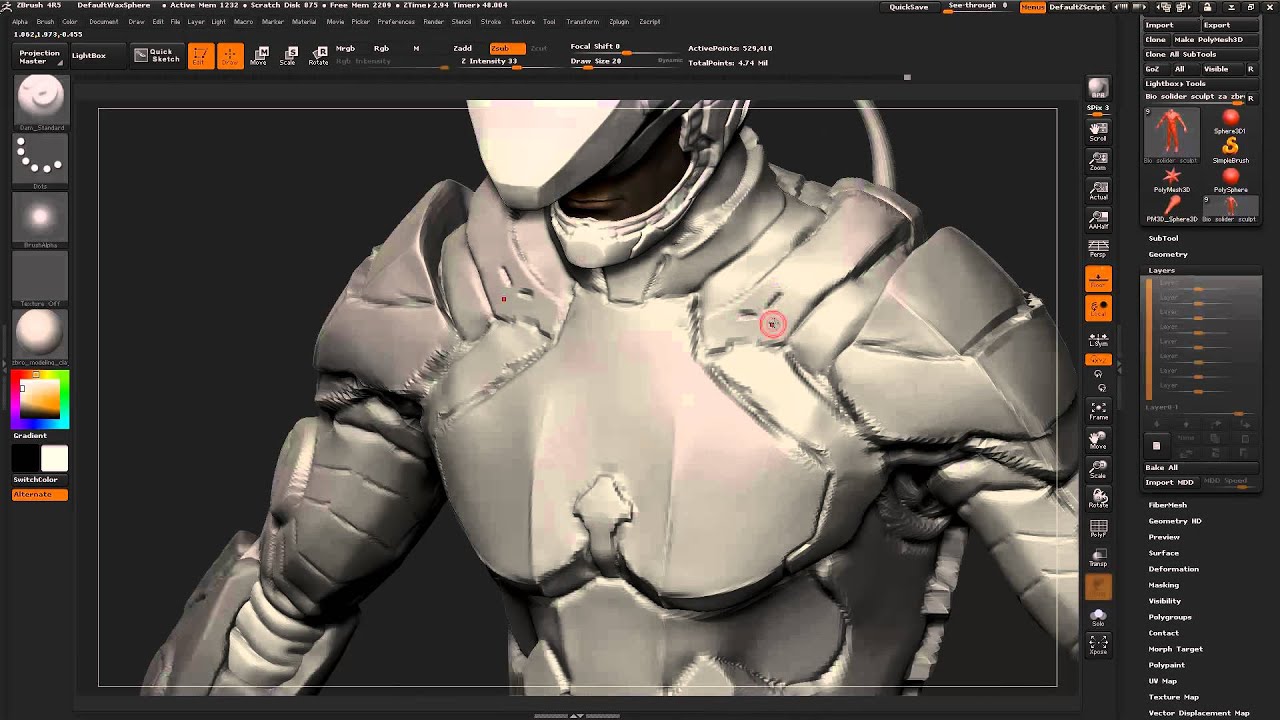Image resolution: width=1280 pixels, height=720 pixels.
Task: Activate Edit mode in top shelf
Action: [x=199, y=56]
